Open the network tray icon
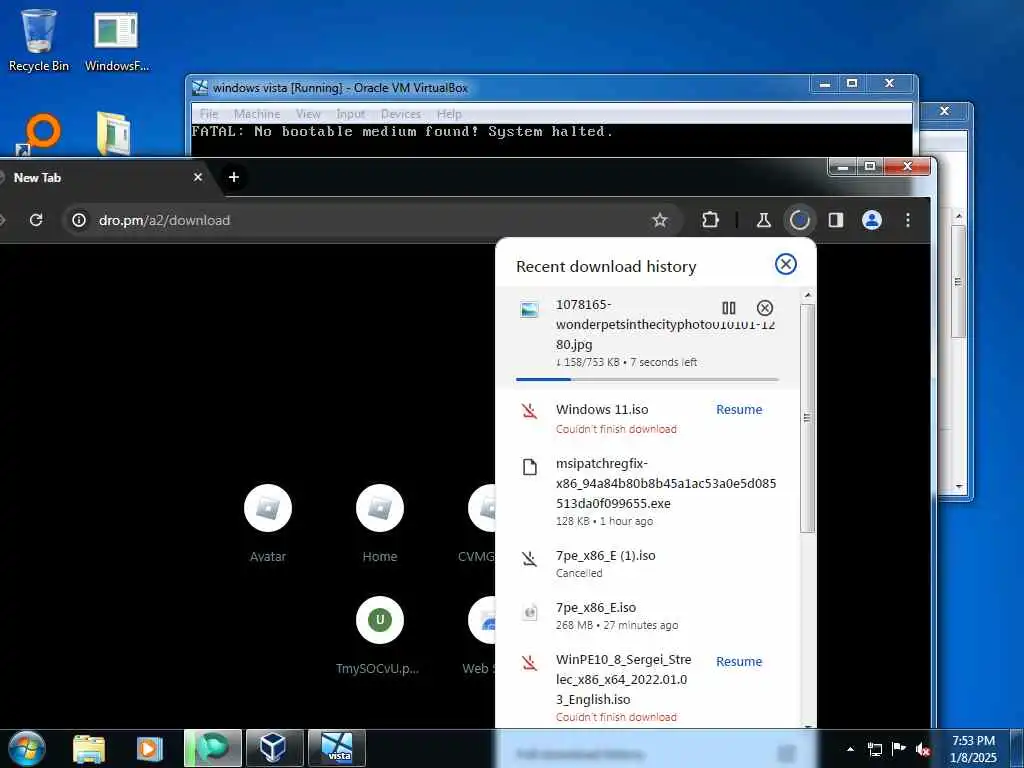The width and height of the screenshot is (1024, 768). [874, 749]
